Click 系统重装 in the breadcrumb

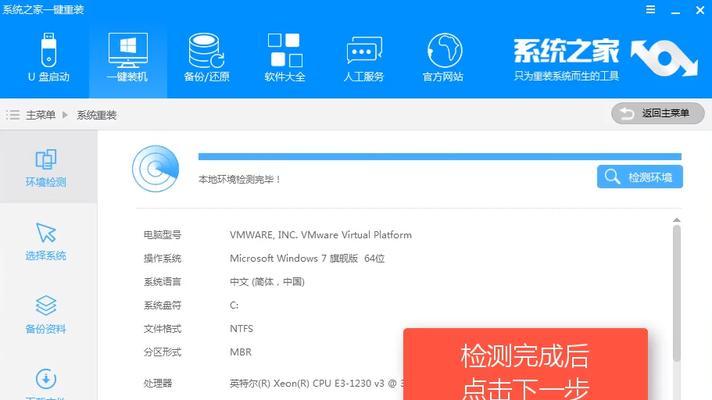pyautogui.click(x=96, y=115)
